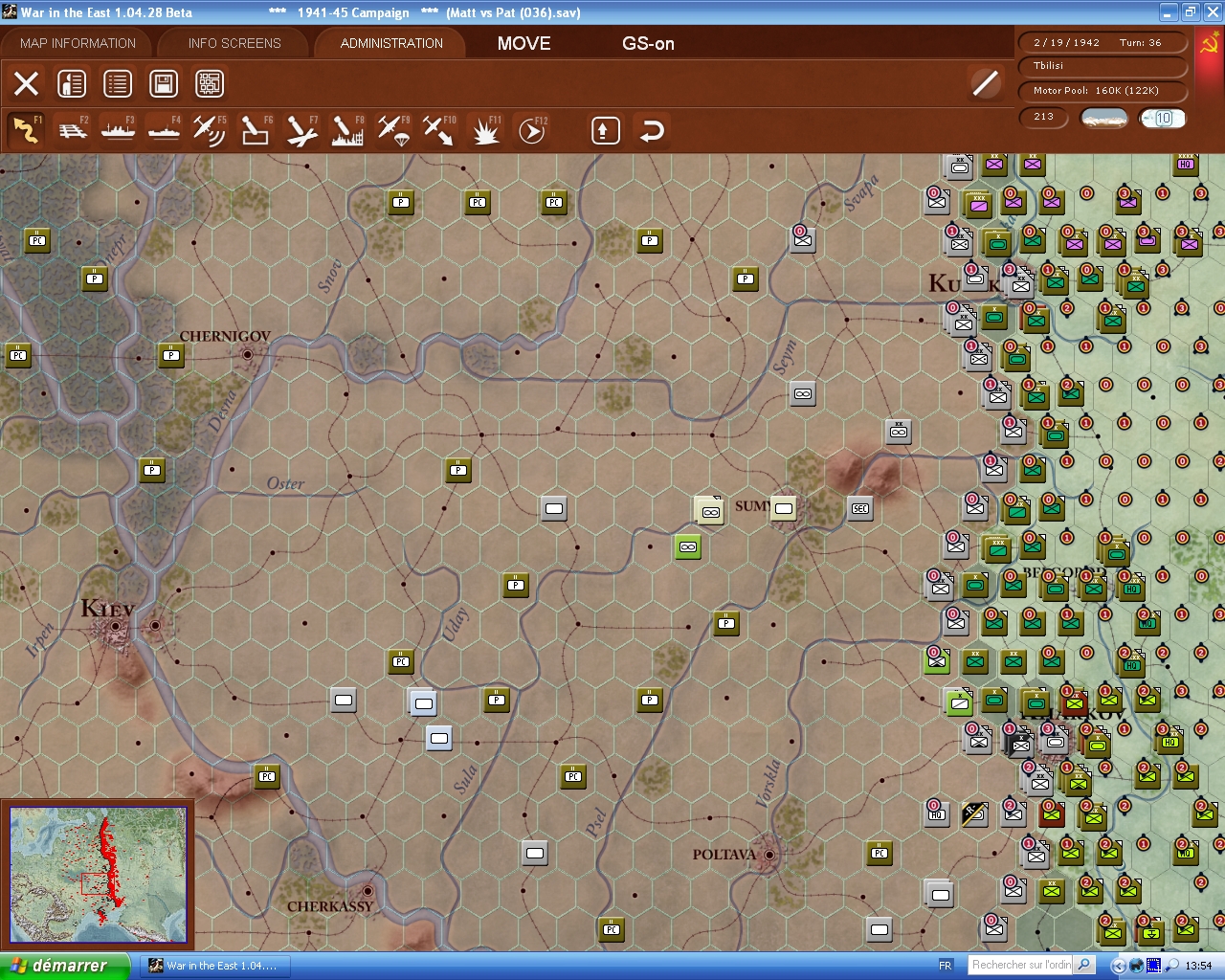Select the P counter beside Chernigov
Viewport: 1225px width, 980px height.
(x=171, y=355)
